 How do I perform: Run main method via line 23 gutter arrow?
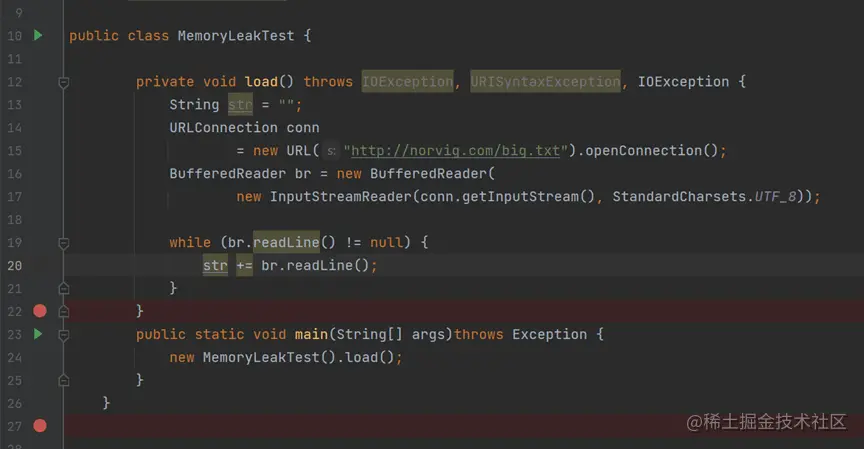38,334
